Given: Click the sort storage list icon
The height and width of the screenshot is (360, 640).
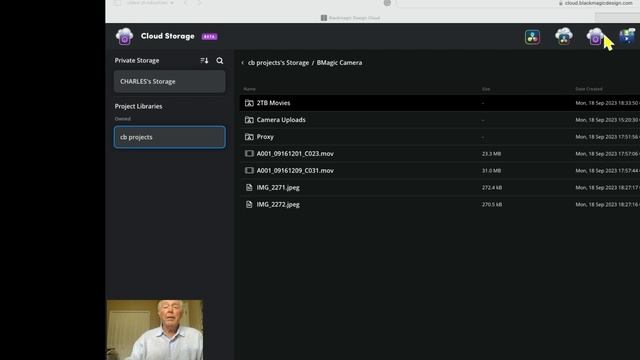Looking at the screenshot, I should tap(204, 60).
